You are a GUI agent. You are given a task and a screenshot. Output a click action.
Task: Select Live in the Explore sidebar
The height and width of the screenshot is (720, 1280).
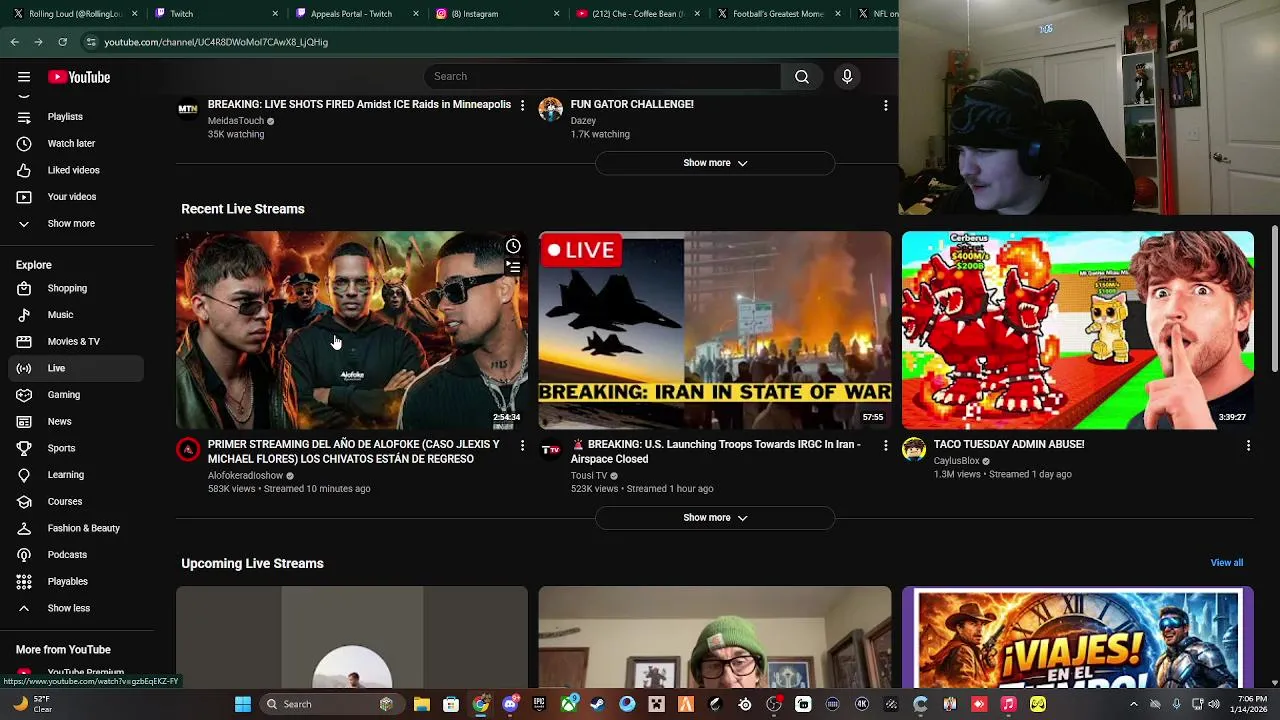(x=75, y=368)
